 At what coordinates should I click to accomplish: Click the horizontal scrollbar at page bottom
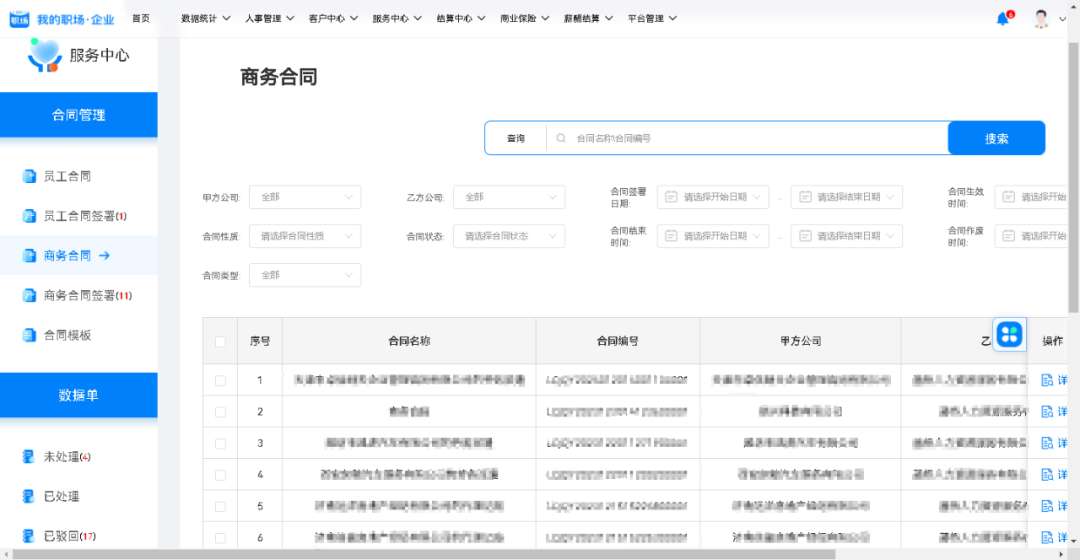(x=424, y=554)
